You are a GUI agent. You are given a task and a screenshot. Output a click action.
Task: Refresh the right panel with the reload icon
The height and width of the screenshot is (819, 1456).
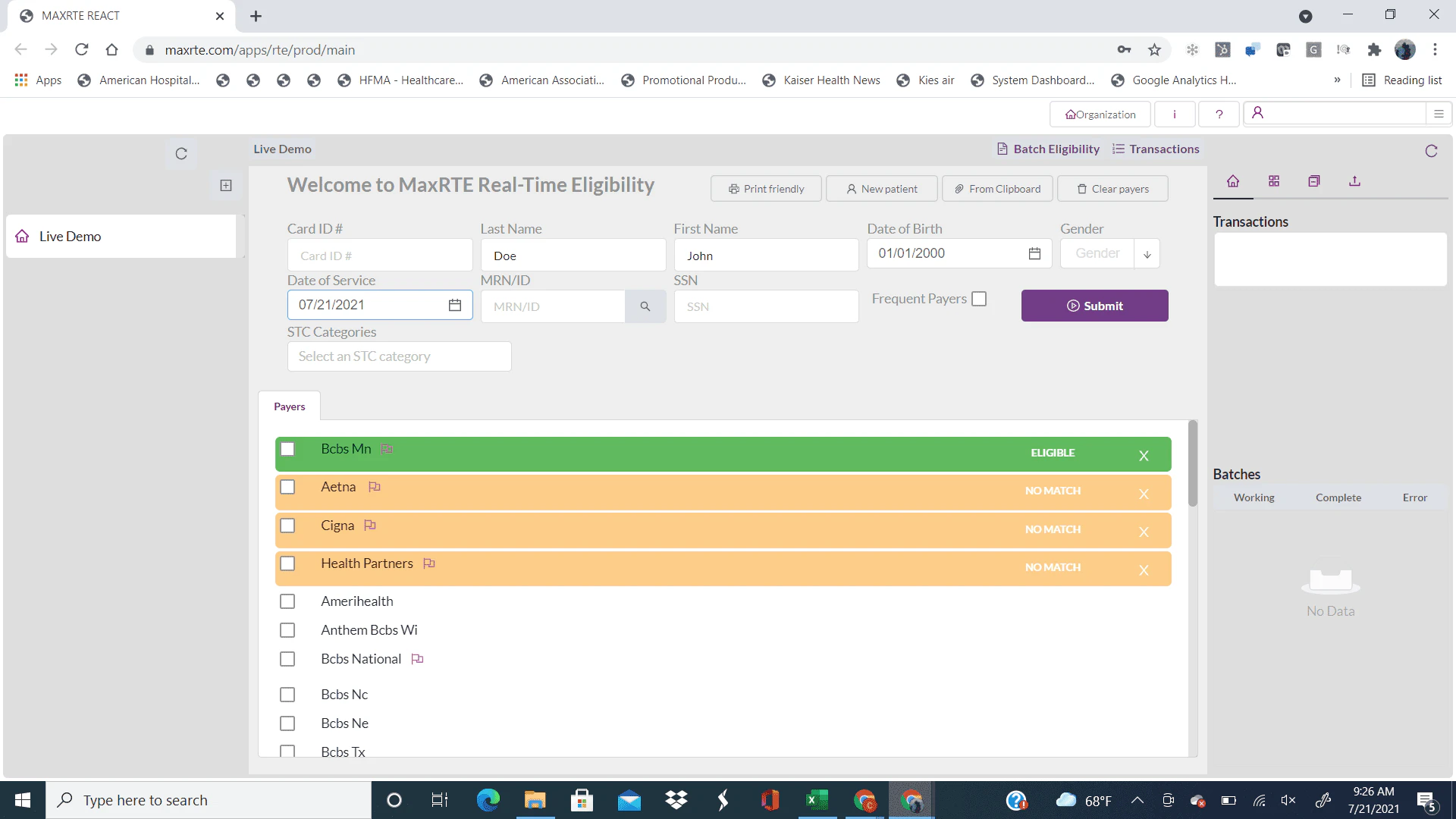tap(1430, 150)
